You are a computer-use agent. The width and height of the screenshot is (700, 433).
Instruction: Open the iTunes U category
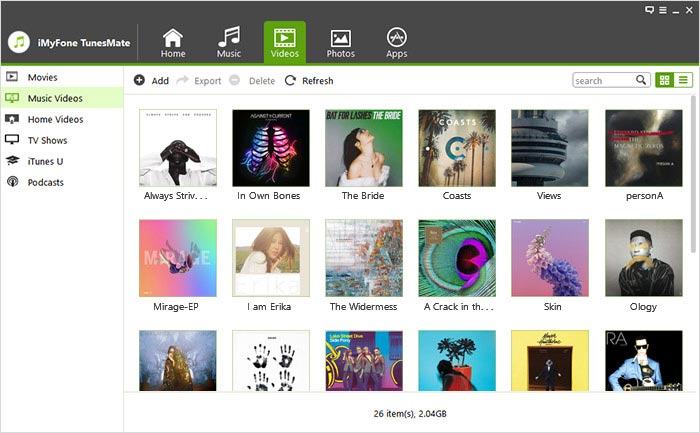tap(45, 161)
